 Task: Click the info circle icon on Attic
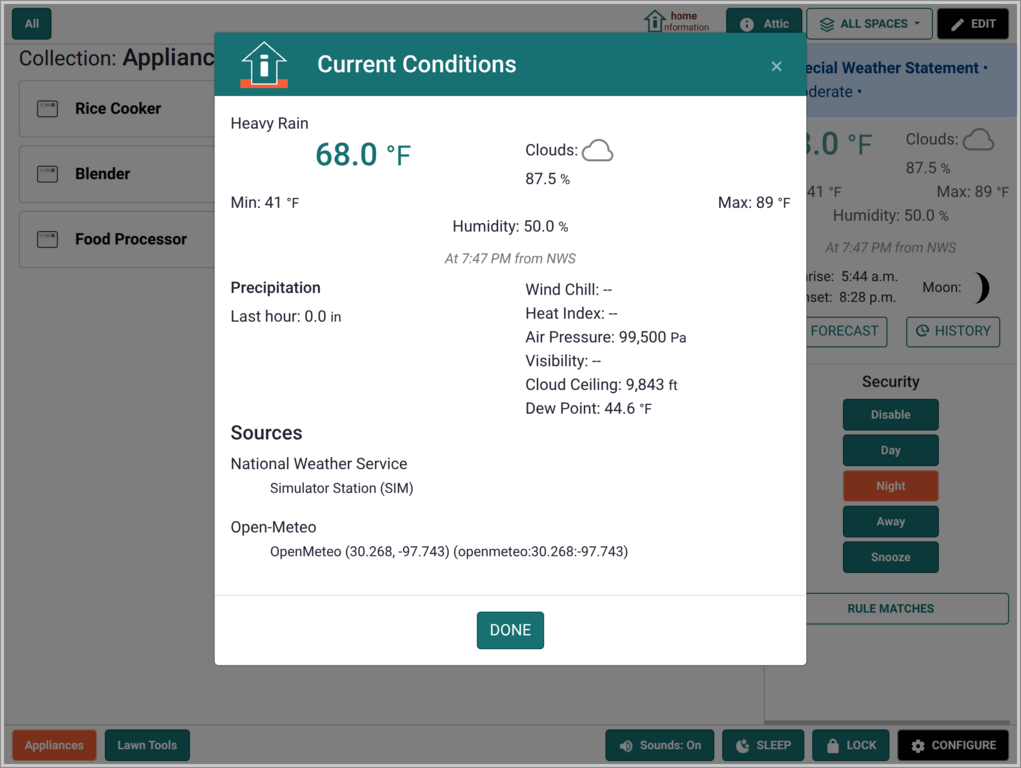tap(747, 25)
